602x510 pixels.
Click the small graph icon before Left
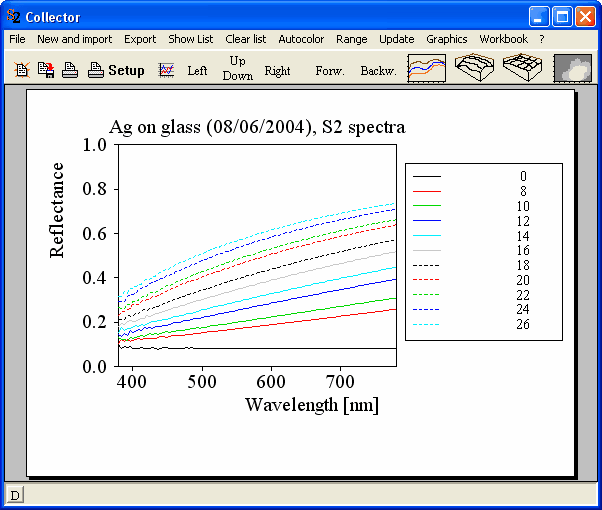click(x=167, y=70)
